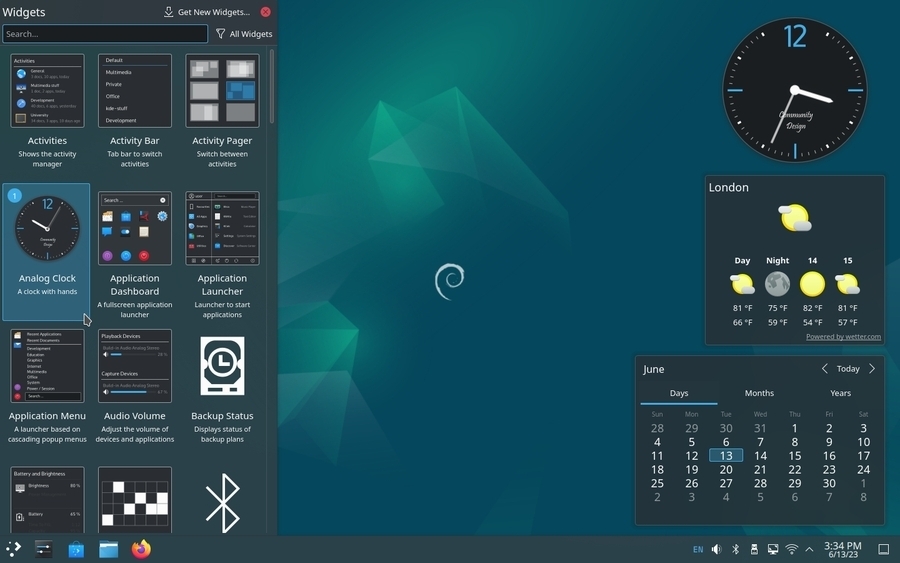Select the checkerboard puzzle widget thumbnail
The image size is (900, 563).
[134, 499]
